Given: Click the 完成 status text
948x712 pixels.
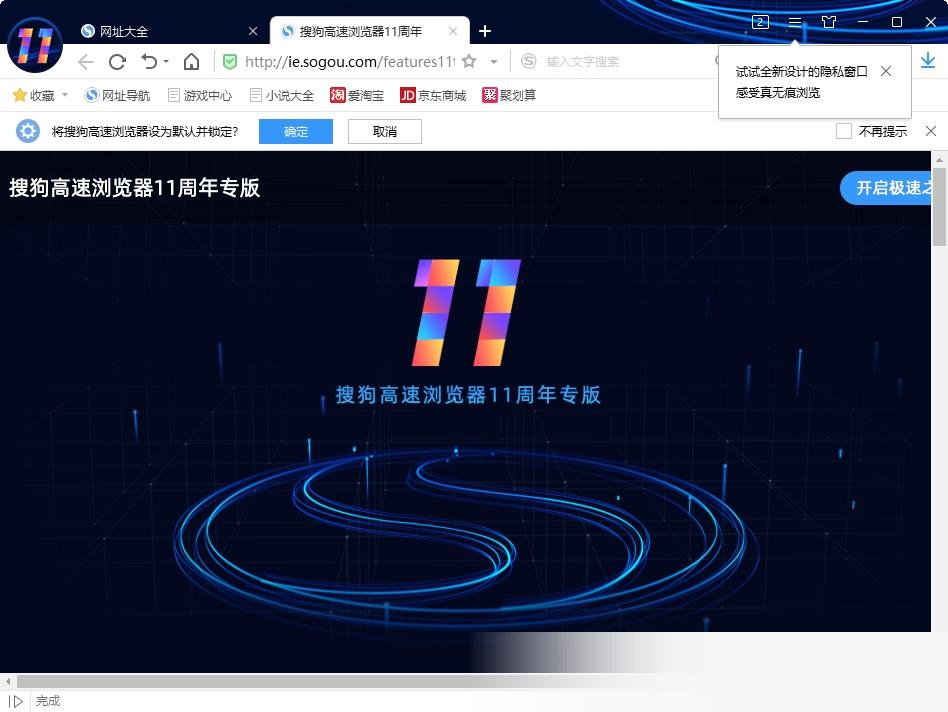Looking at the screenshot, I should [48, 701].
